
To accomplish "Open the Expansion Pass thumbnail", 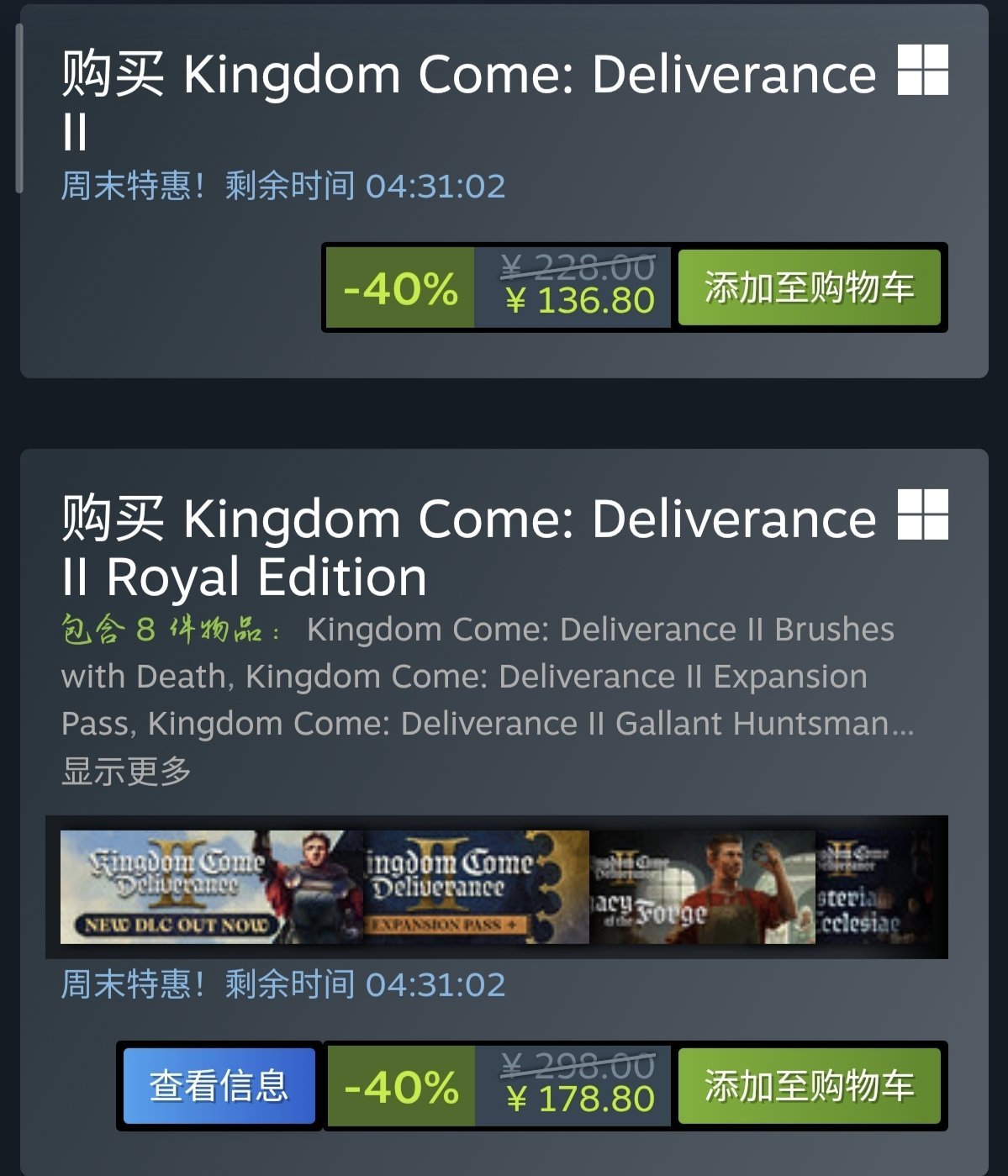I will point(477,887).
